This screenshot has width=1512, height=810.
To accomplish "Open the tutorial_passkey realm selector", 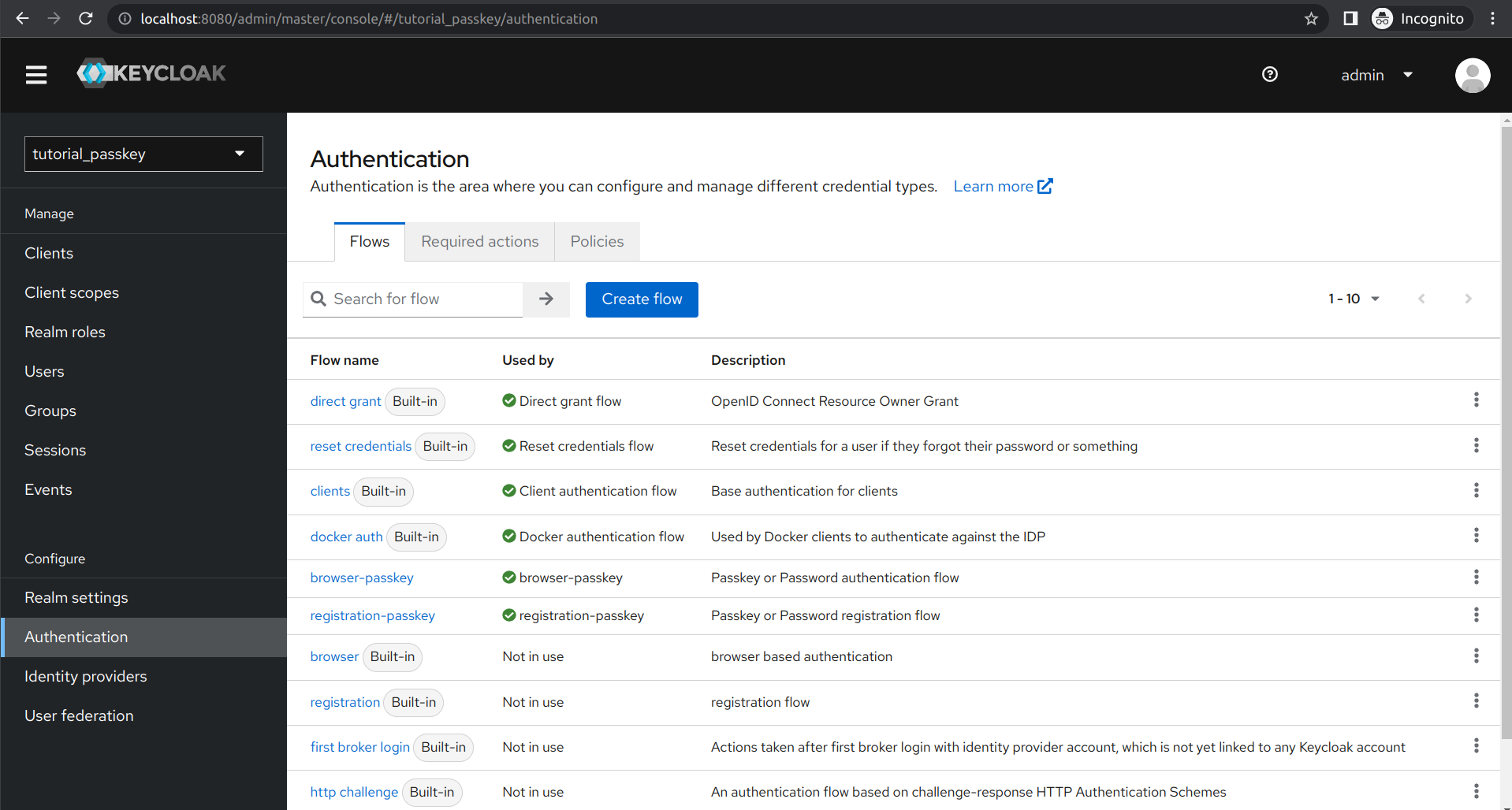I will click(x=143, y=154).
